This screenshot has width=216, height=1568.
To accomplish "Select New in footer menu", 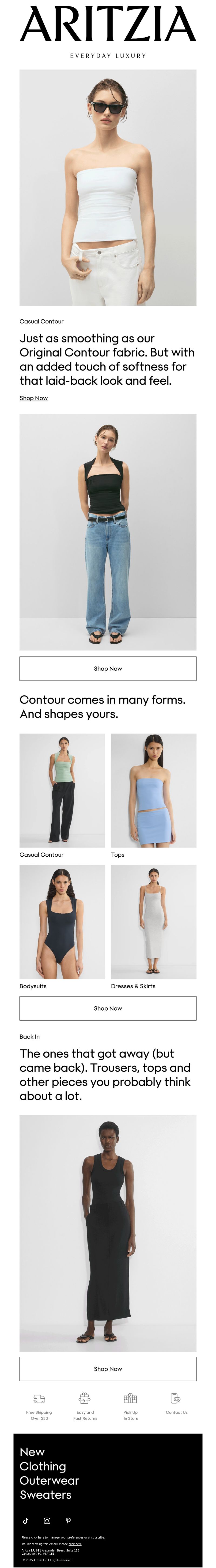I will click(32, 1452).
